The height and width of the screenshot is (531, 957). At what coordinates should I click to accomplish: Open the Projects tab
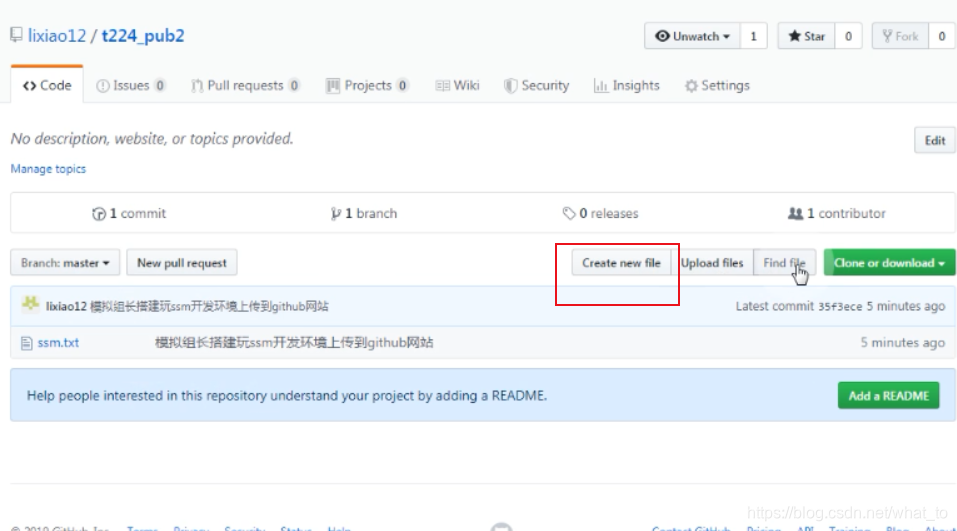367,85
